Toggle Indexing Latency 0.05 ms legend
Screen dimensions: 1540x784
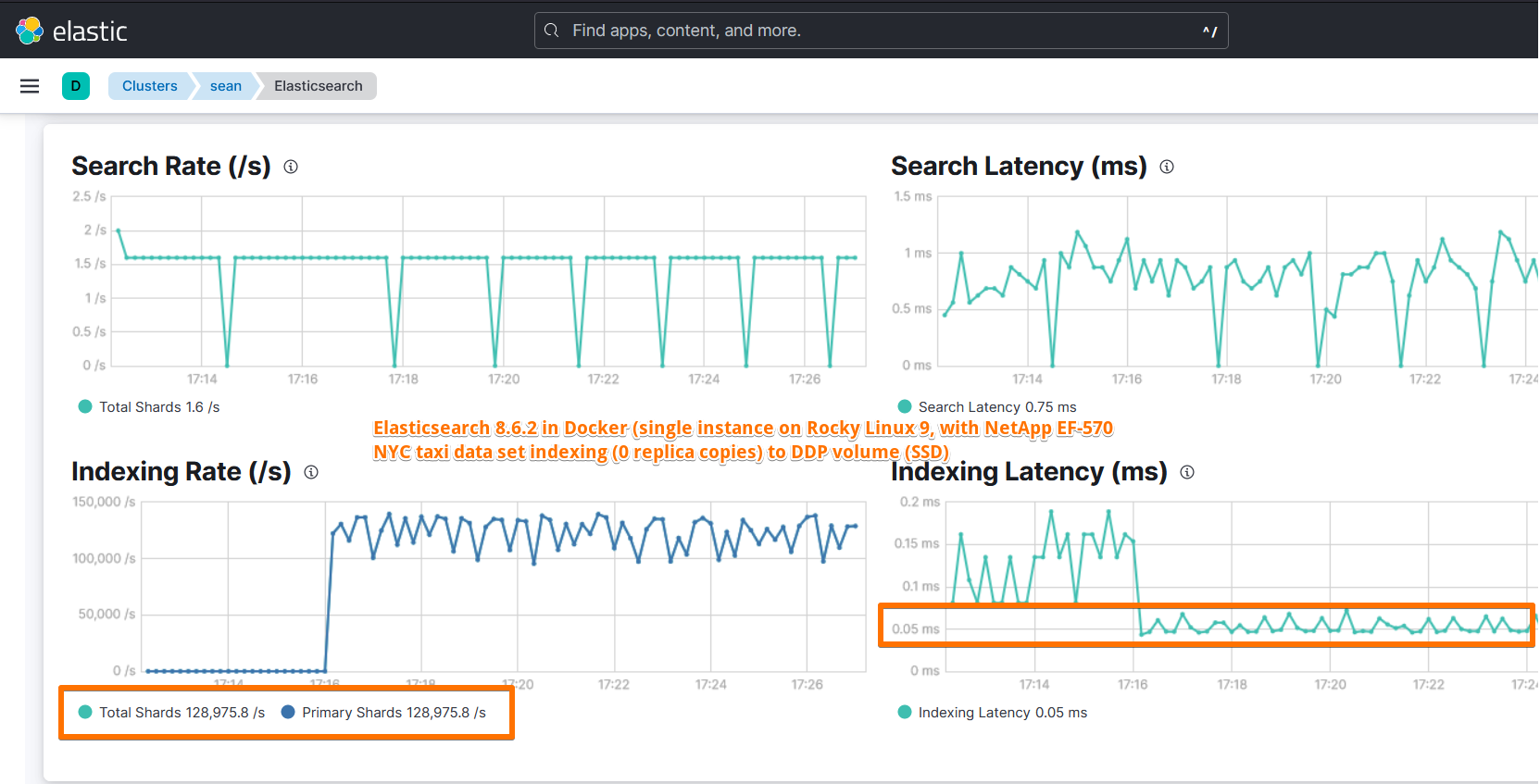pyautogui.click(x=993, y=713)
